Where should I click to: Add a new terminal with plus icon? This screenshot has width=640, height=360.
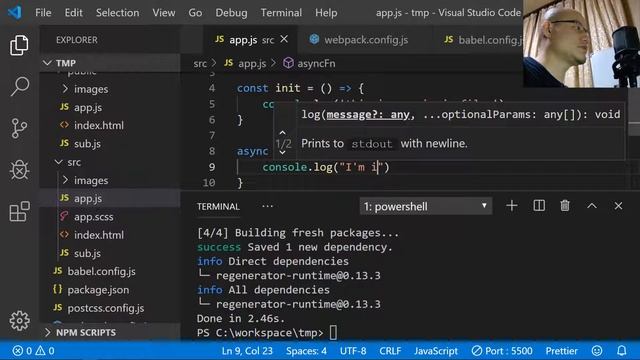[x=511, y=206]
